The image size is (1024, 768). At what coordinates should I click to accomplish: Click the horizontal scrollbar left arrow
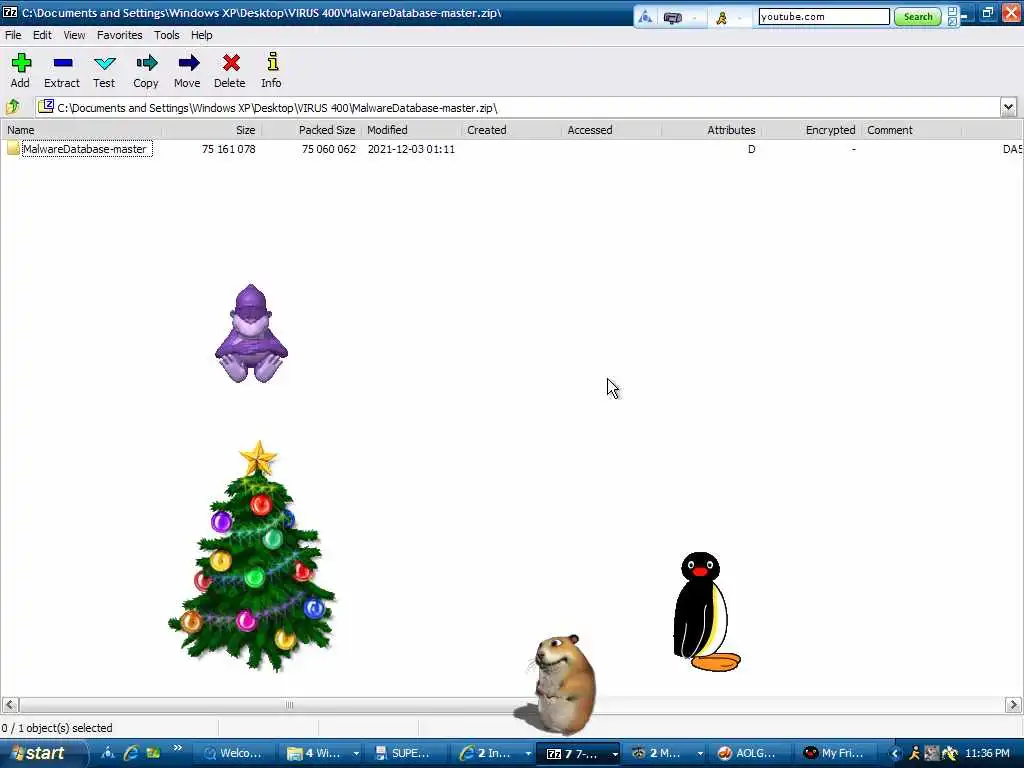point(10,705)
